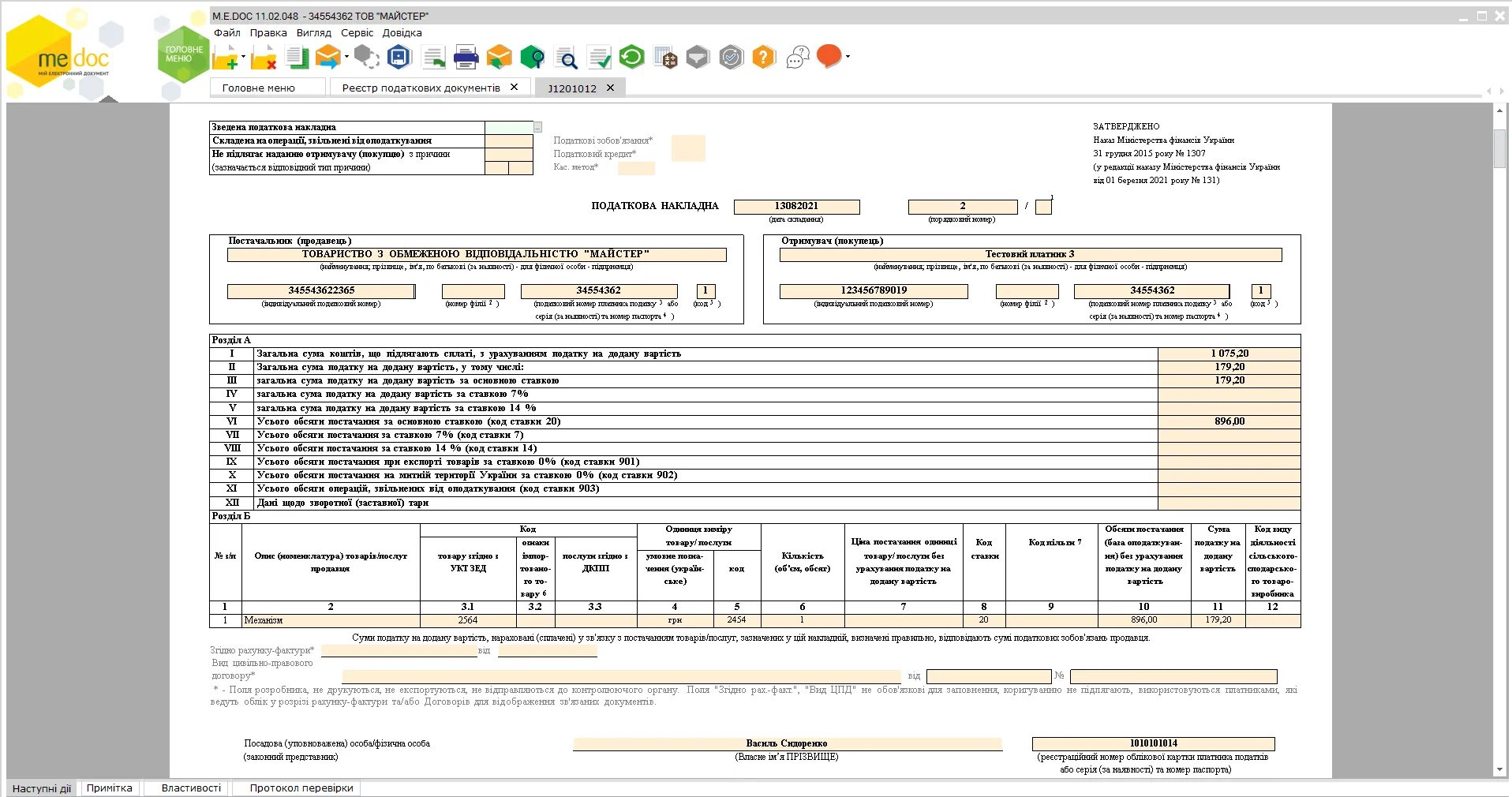Open the support chat bubbles icon
The image size is (1512, 797).
click(798, 57)
